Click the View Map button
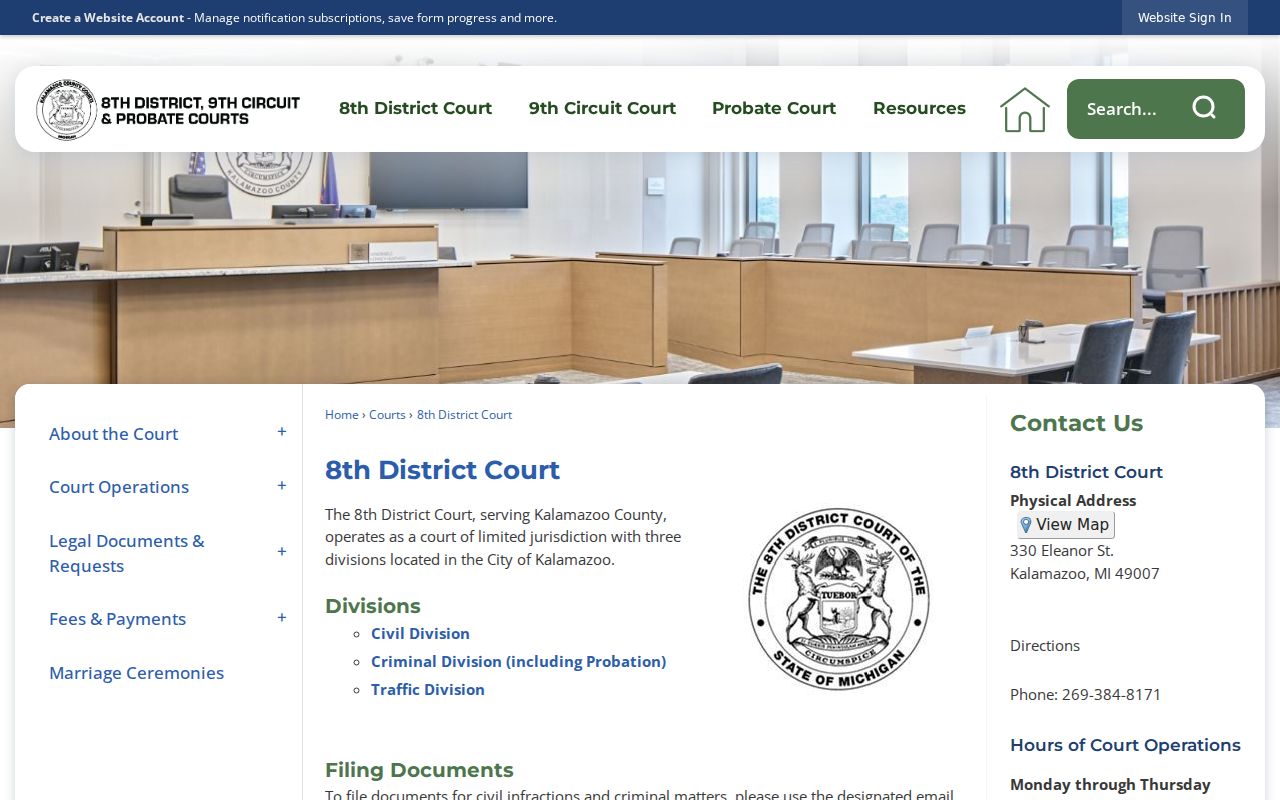The height and width of the screenshot is (800, 1280). [x=1066, y=525]
